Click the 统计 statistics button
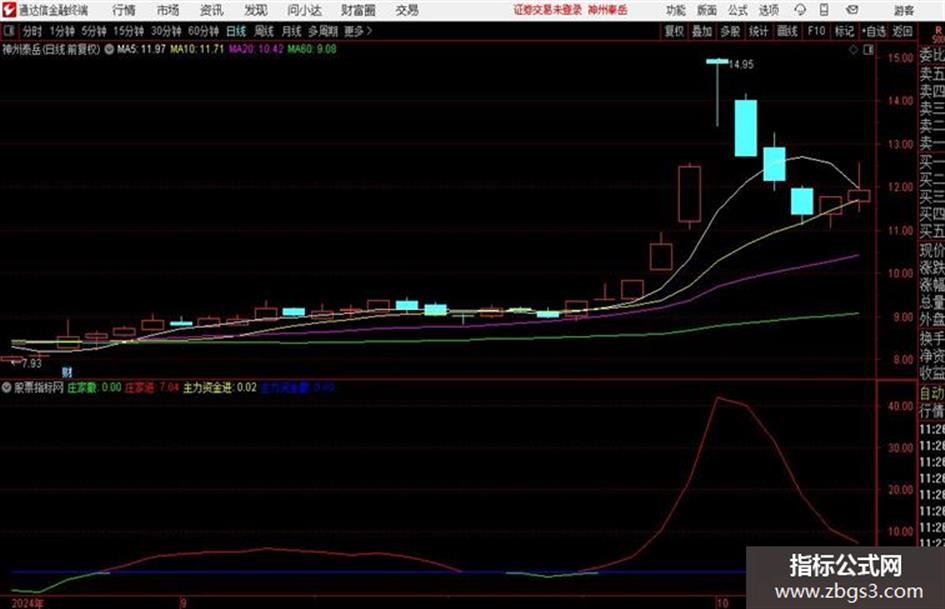Screen dimensions: 945x609 (x=759, y=31)
